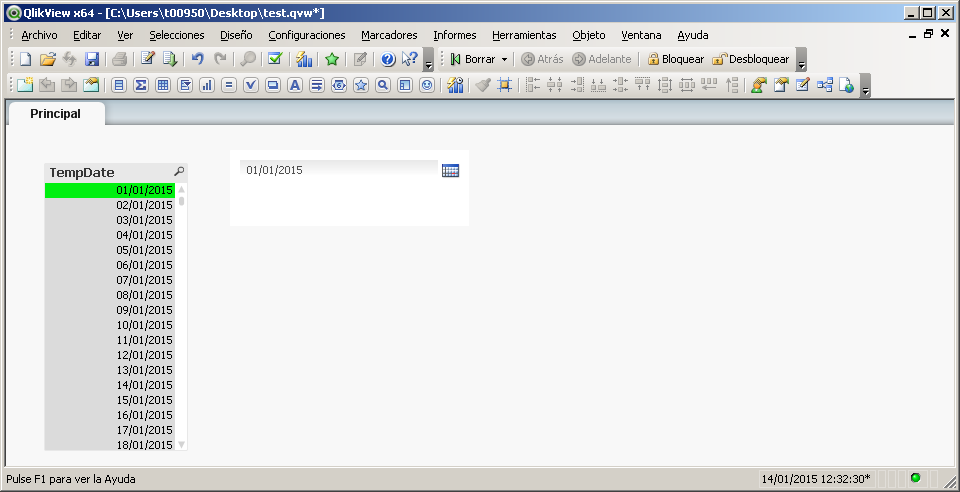Screen dimensions: 960x492
Task: Open User Preferences icon
Action: click(x=759, y=85)
